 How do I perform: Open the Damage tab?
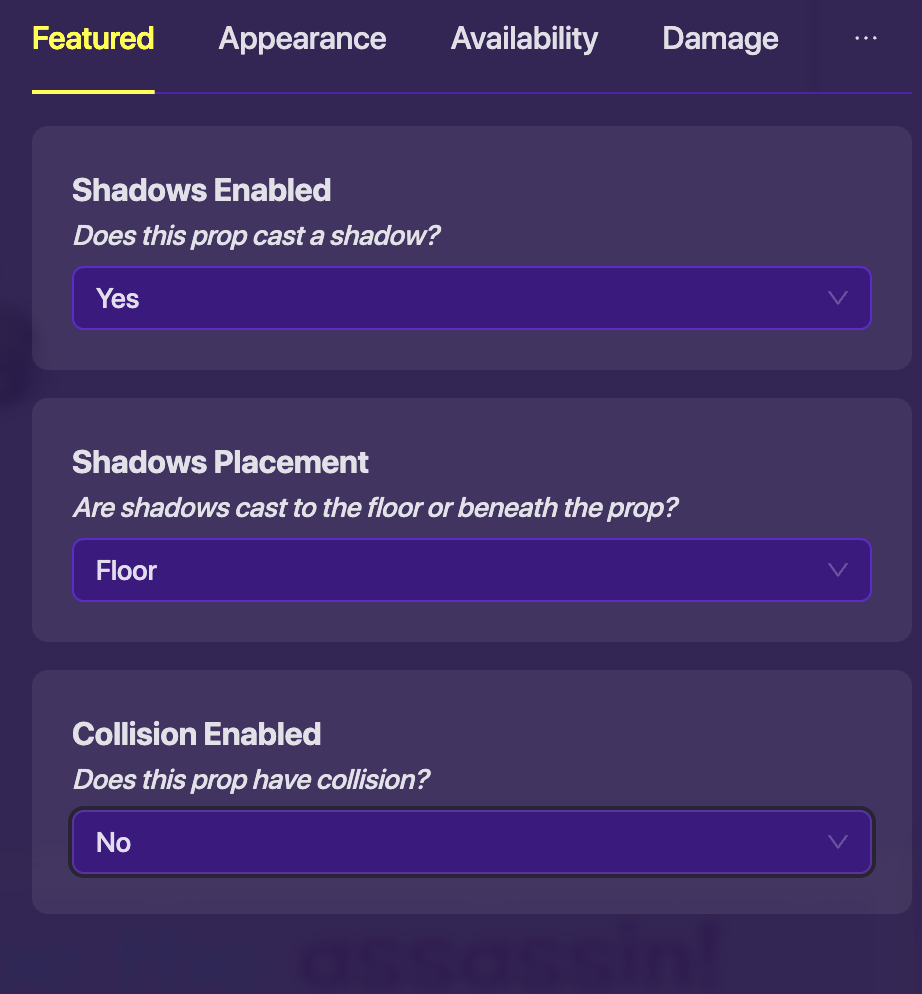coord(720,39)
